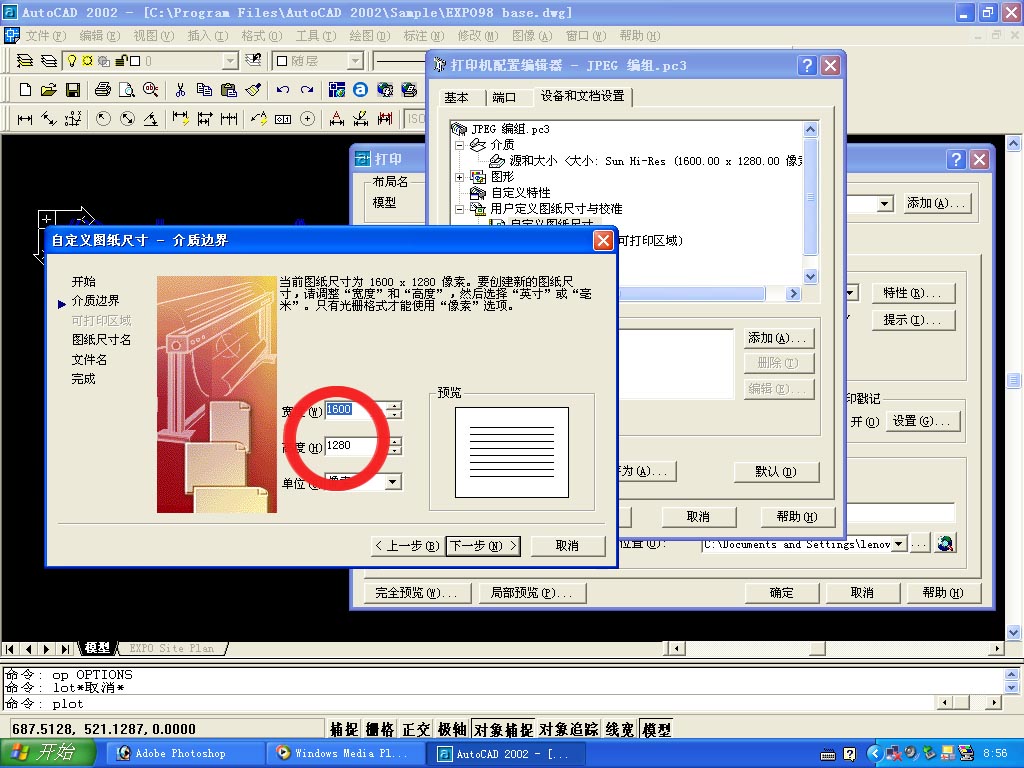Open the 随层 color dropdown in the toolbar
Image resolution: width=1024 pixels, height=768 pixels.
coord(355,61)
